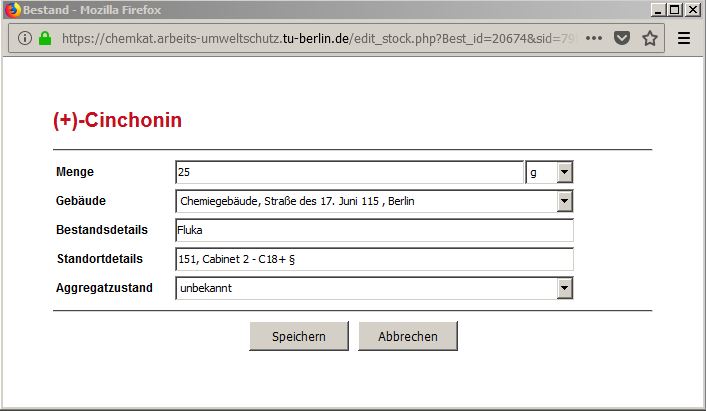Click the Firefox logo in the title bar
This screenshot has height=411, width=706.
click(x=13, y=9)
